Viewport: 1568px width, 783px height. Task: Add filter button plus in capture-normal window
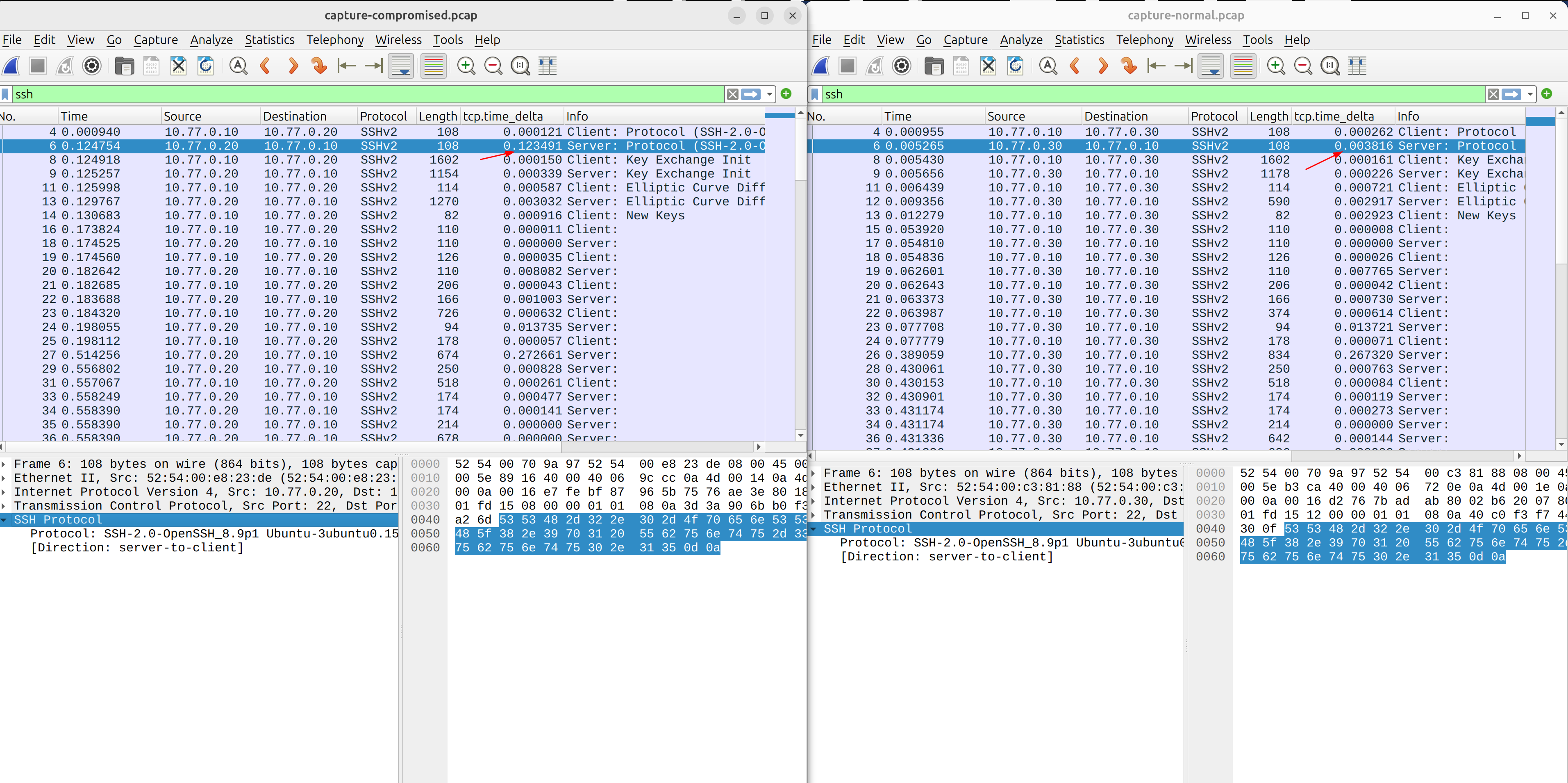[1547, 94]
